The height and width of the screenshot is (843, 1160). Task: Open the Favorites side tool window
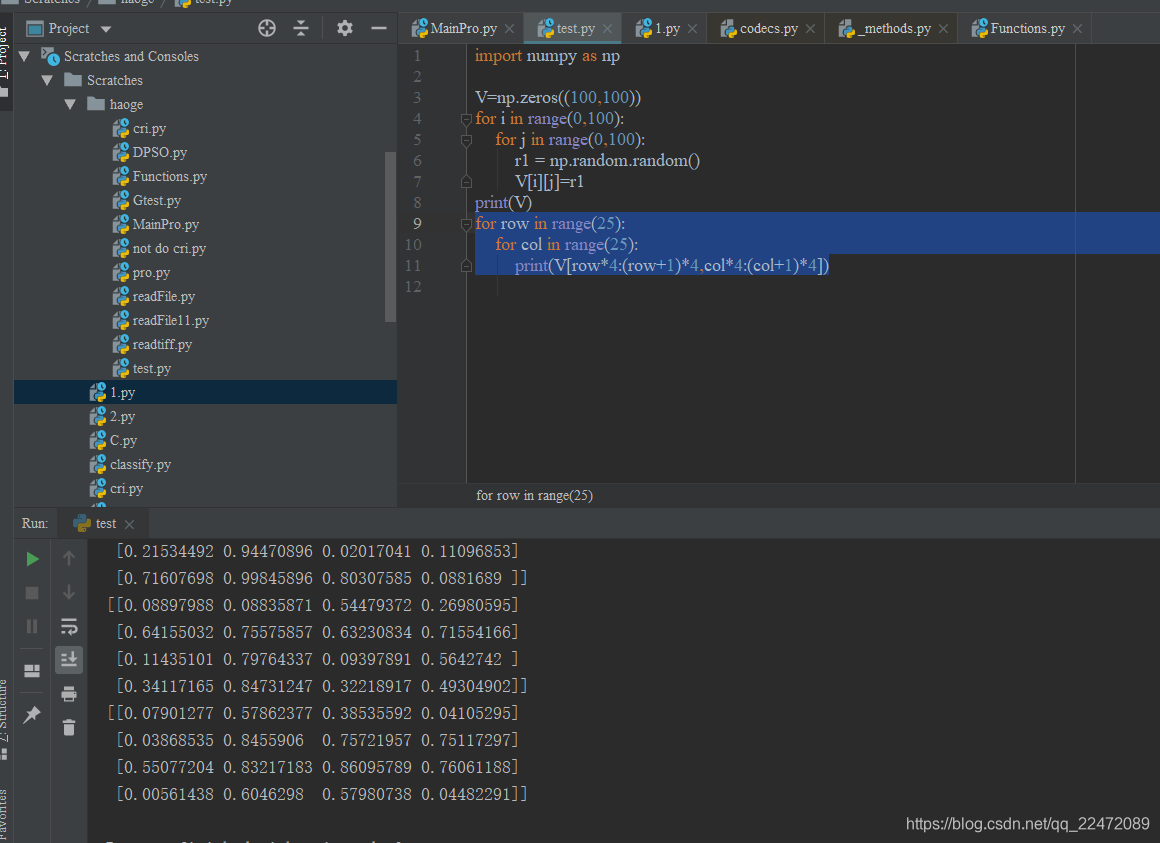click(4, 813)
